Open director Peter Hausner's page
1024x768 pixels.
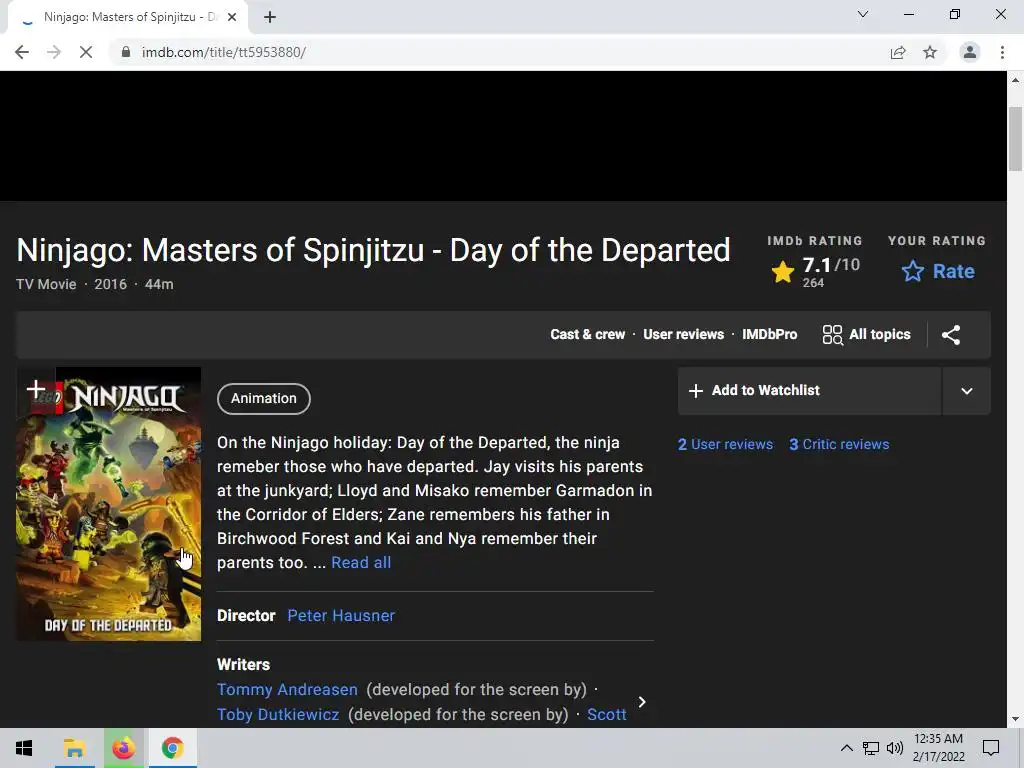(x=341, y=616)
